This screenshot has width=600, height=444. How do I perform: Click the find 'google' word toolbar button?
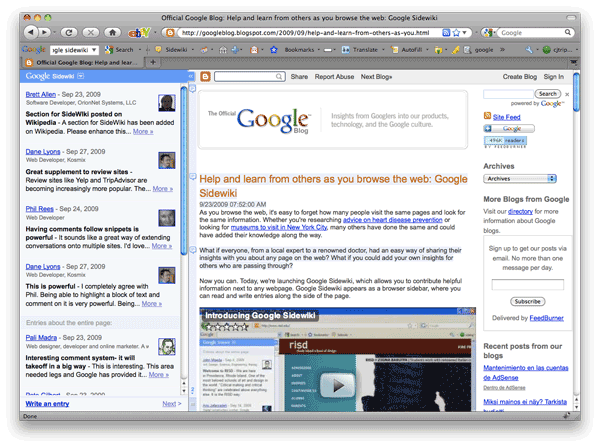pos(479,50)
